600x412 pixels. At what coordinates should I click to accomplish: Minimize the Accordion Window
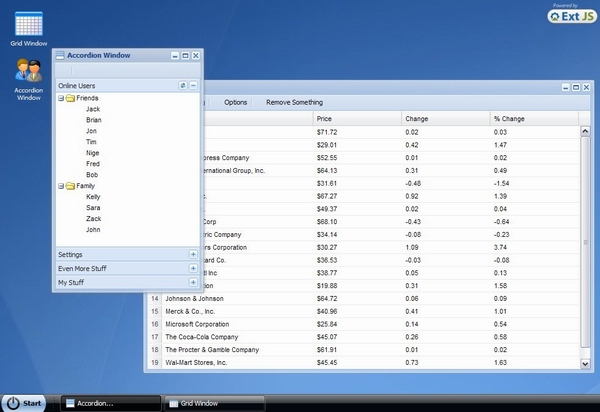(175, 56)
